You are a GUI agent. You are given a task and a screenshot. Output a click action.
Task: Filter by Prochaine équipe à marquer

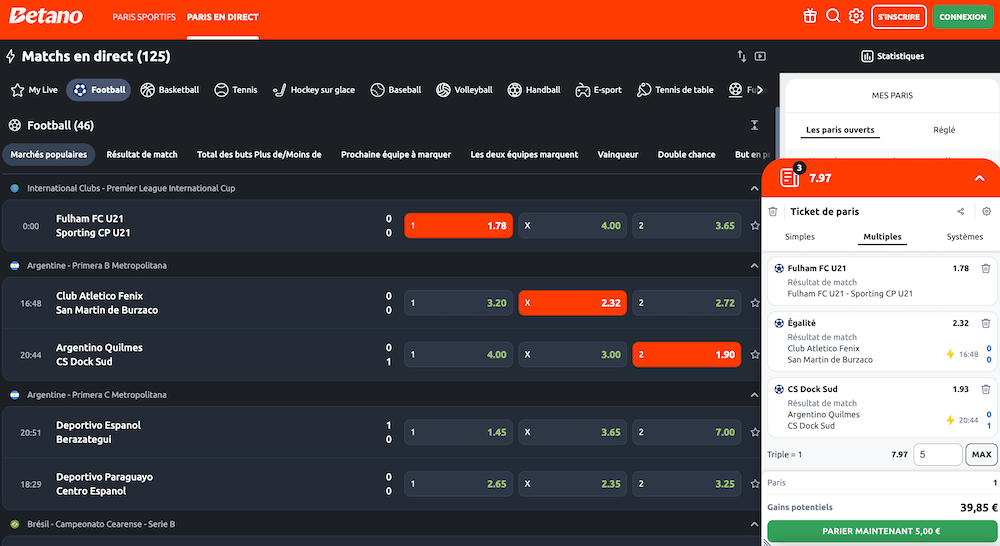click(x=395, y=154)
